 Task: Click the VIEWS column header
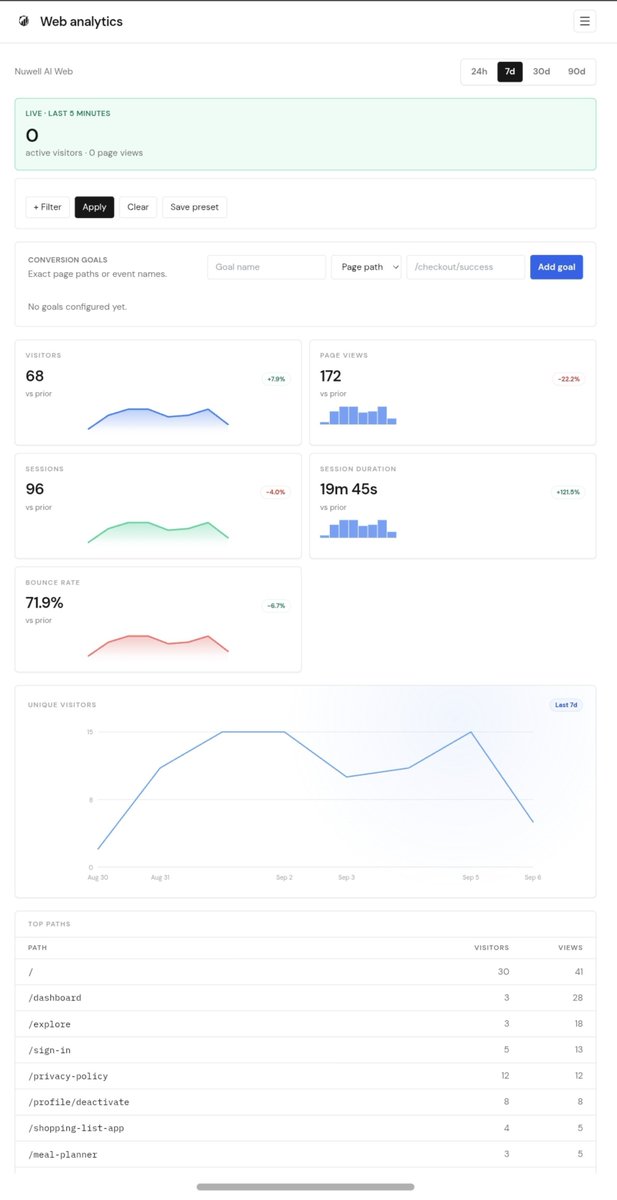tap(571, 947)
